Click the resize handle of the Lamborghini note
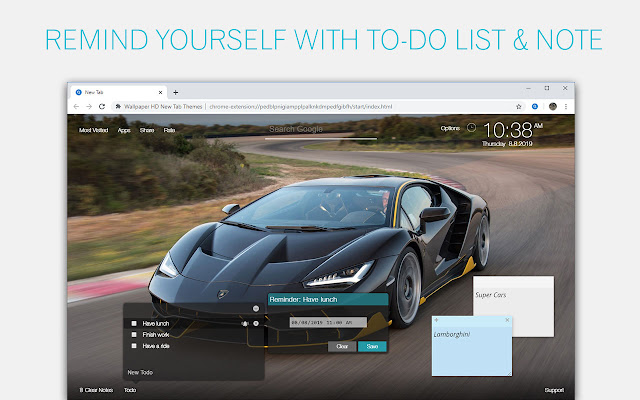Image resolution: width=640 pixels, height=400 pixels. point(509,373)
